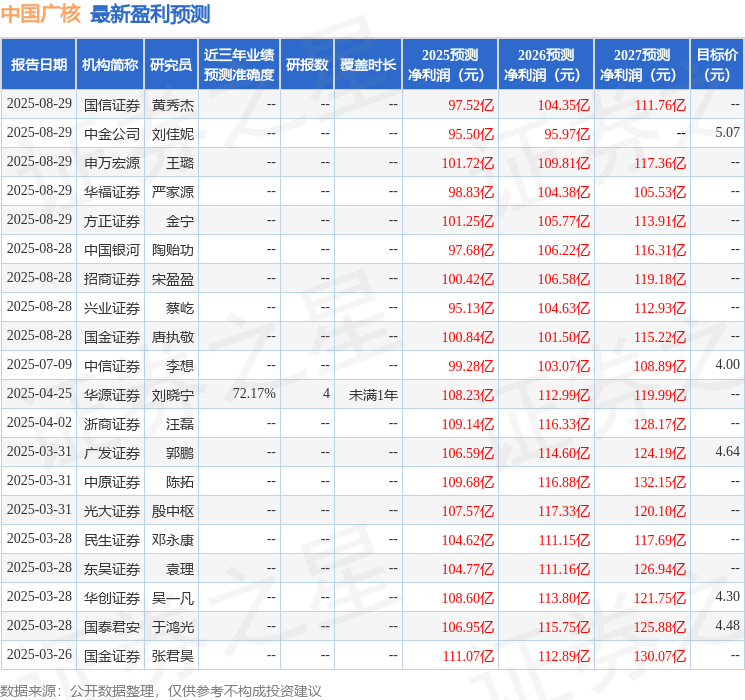745x700 pixels.
Task: Click target price 4.00
Action: click(x=727, y=364)
